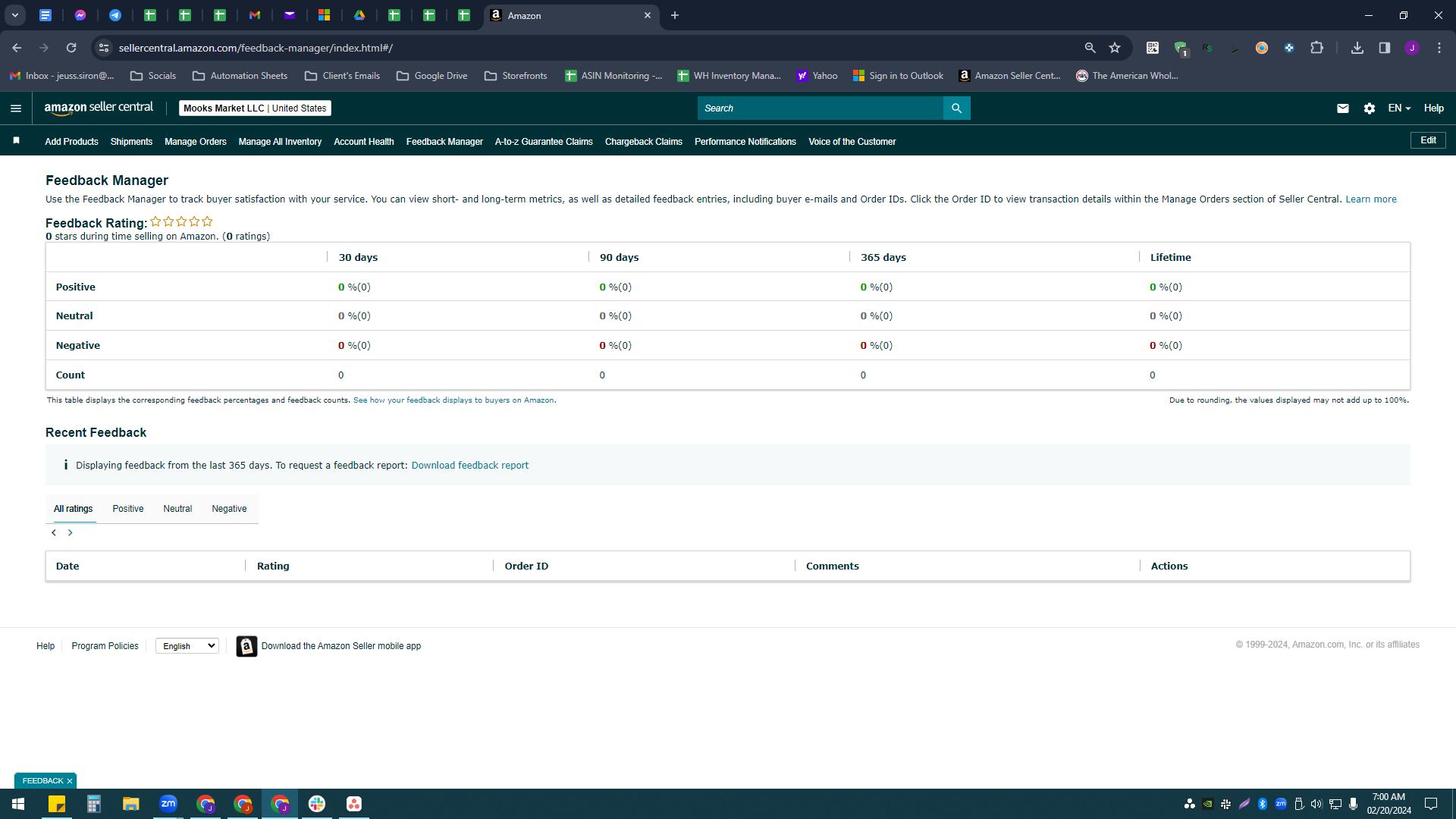
Task: Click the amazon seller central logo
Action: 99,108
